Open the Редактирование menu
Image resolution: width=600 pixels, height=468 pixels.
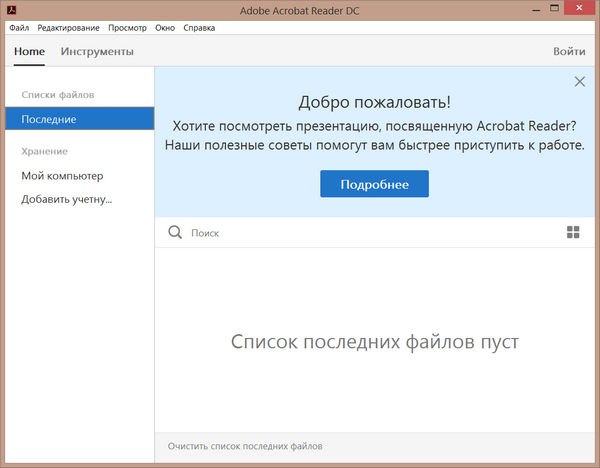68,28
